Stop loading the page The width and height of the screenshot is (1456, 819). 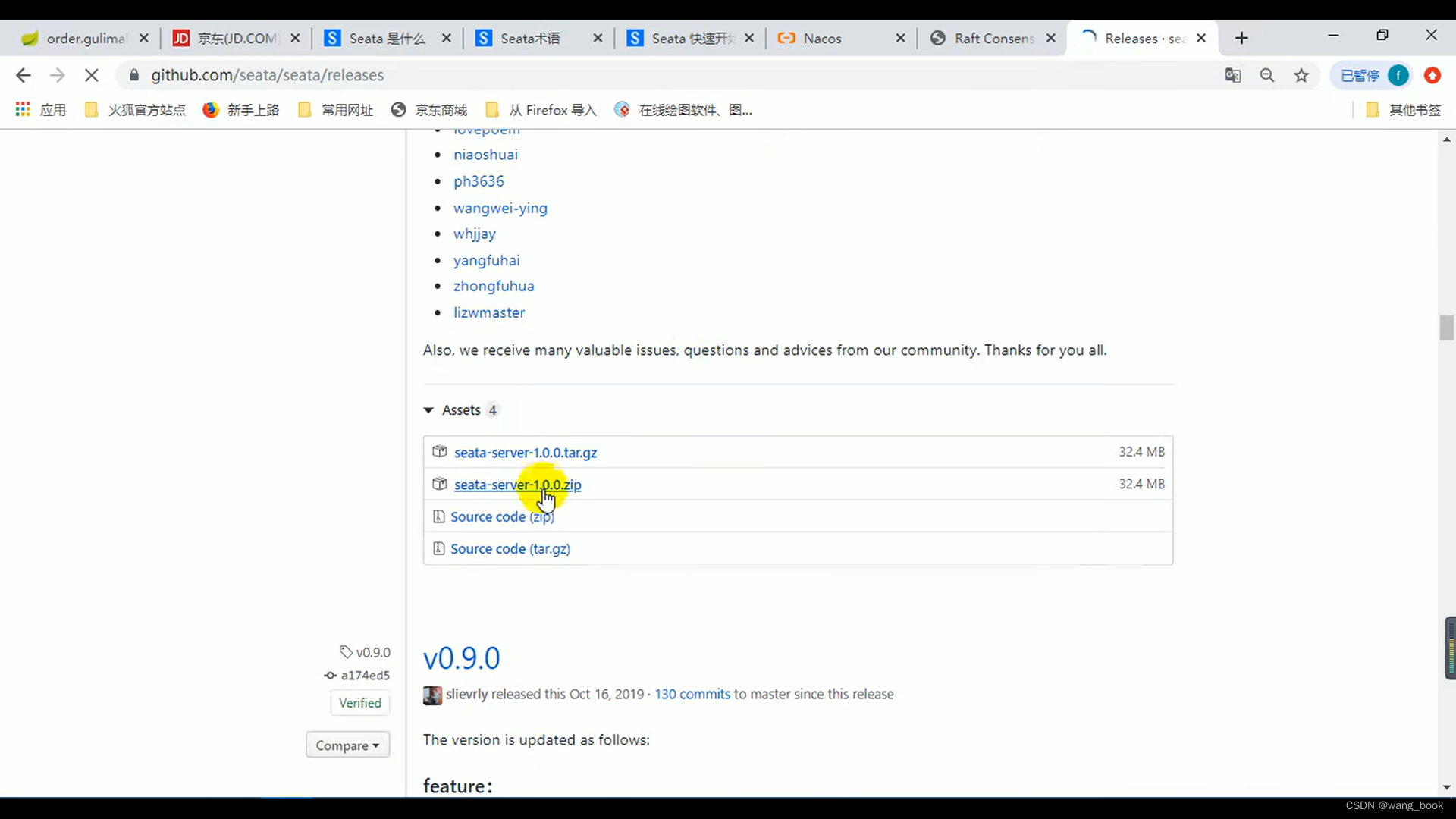(91, 75)
